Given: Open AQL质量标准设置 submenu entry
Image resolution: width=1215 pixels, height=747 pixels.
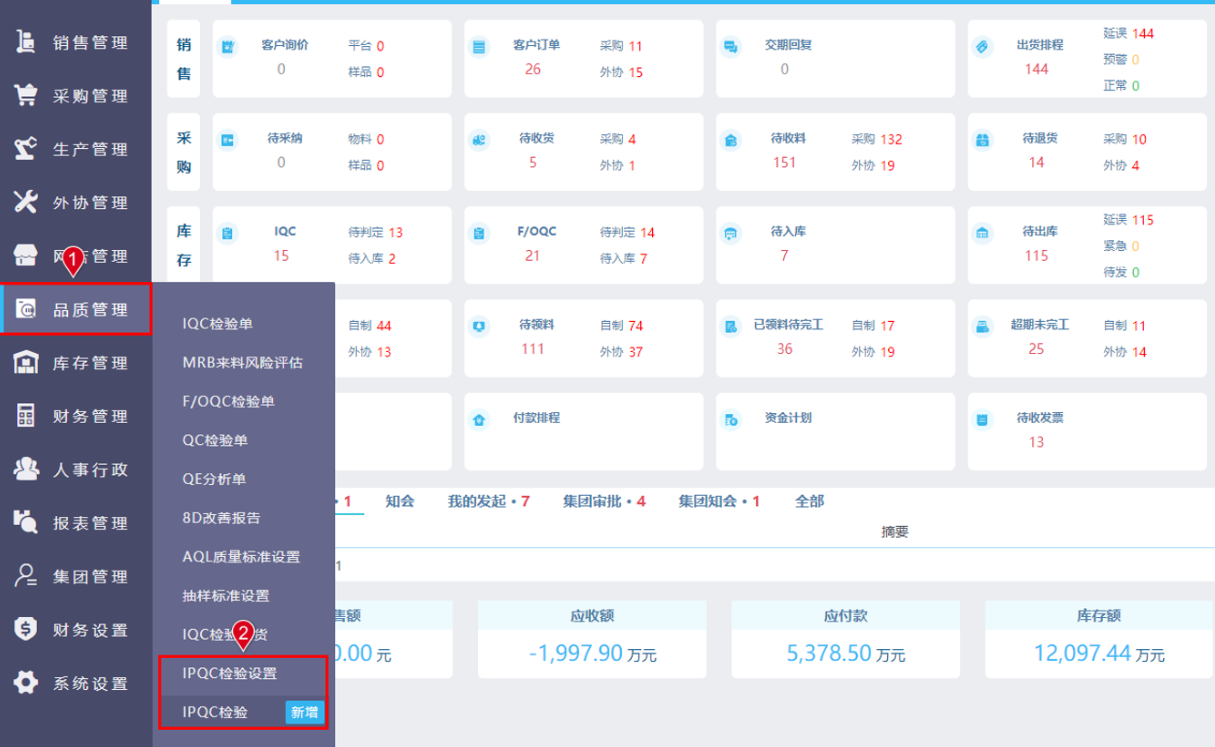Looking at the screenshot, I should [241, 556].
